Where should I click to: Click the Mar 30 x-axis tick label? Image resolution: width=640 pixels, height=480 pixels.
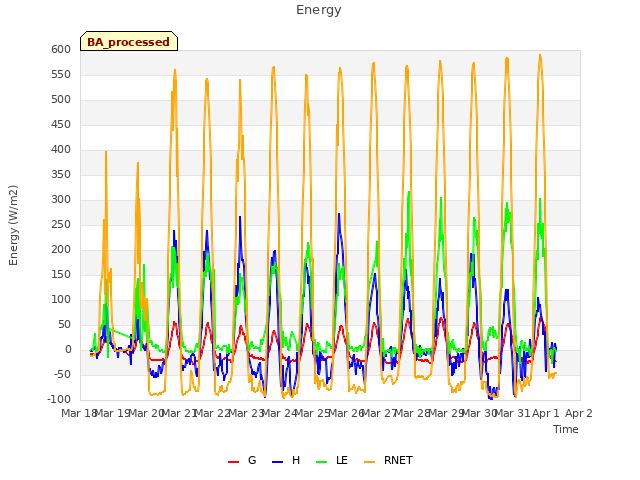point(479,413)
